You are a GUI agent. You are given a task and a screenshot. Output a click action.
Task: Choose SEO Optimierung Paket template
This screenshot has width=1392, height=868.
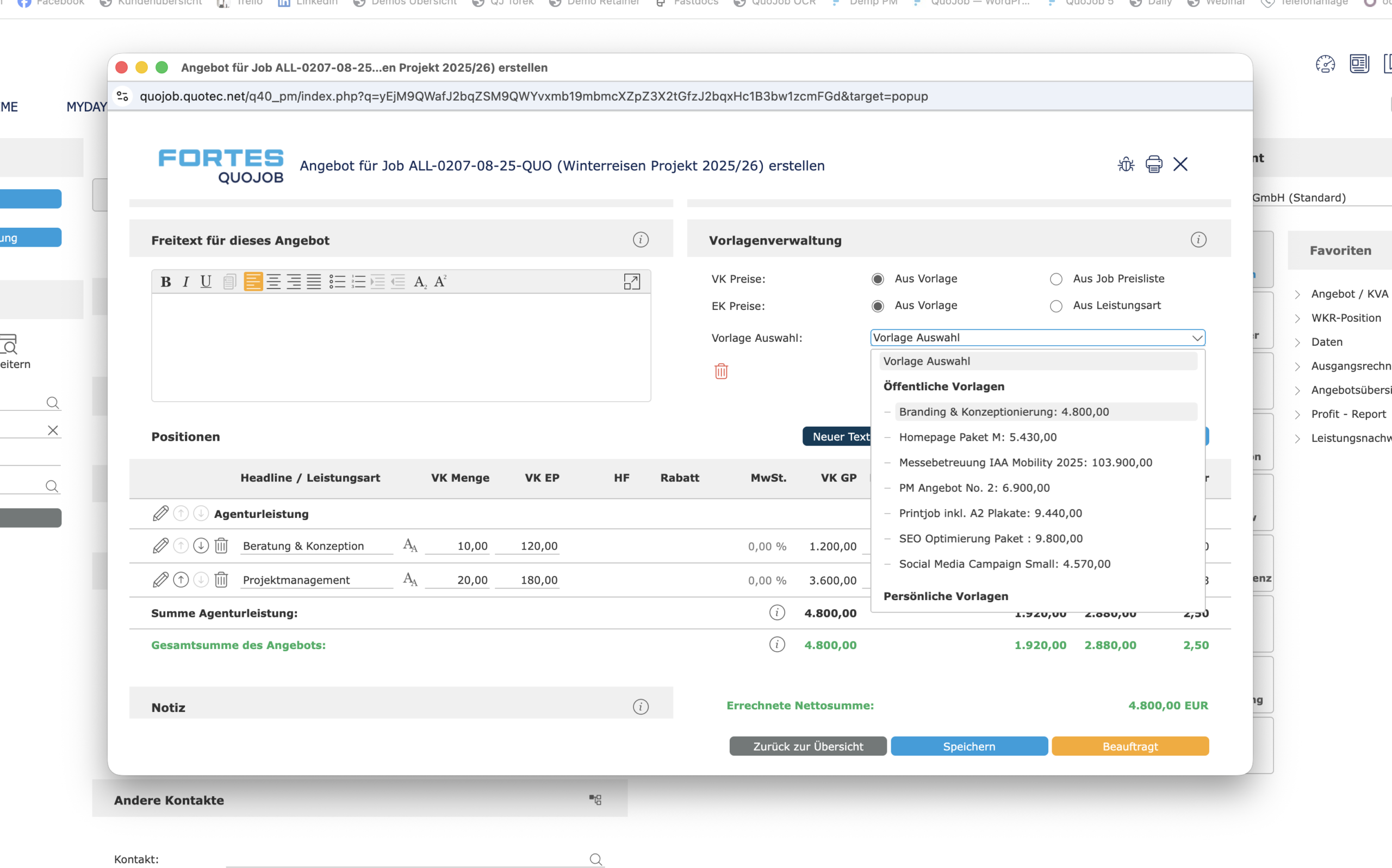tap(991, 539)
